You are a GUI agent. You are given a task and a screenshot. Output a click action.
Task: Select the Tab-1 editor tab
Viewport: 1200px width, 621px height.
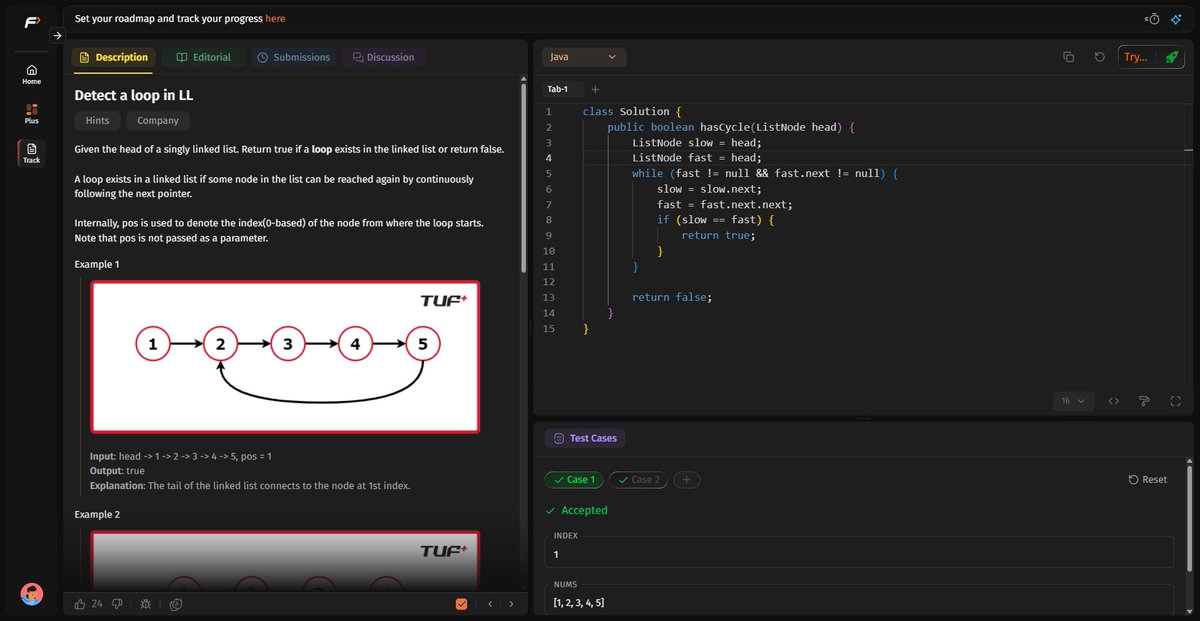(557, 89)
